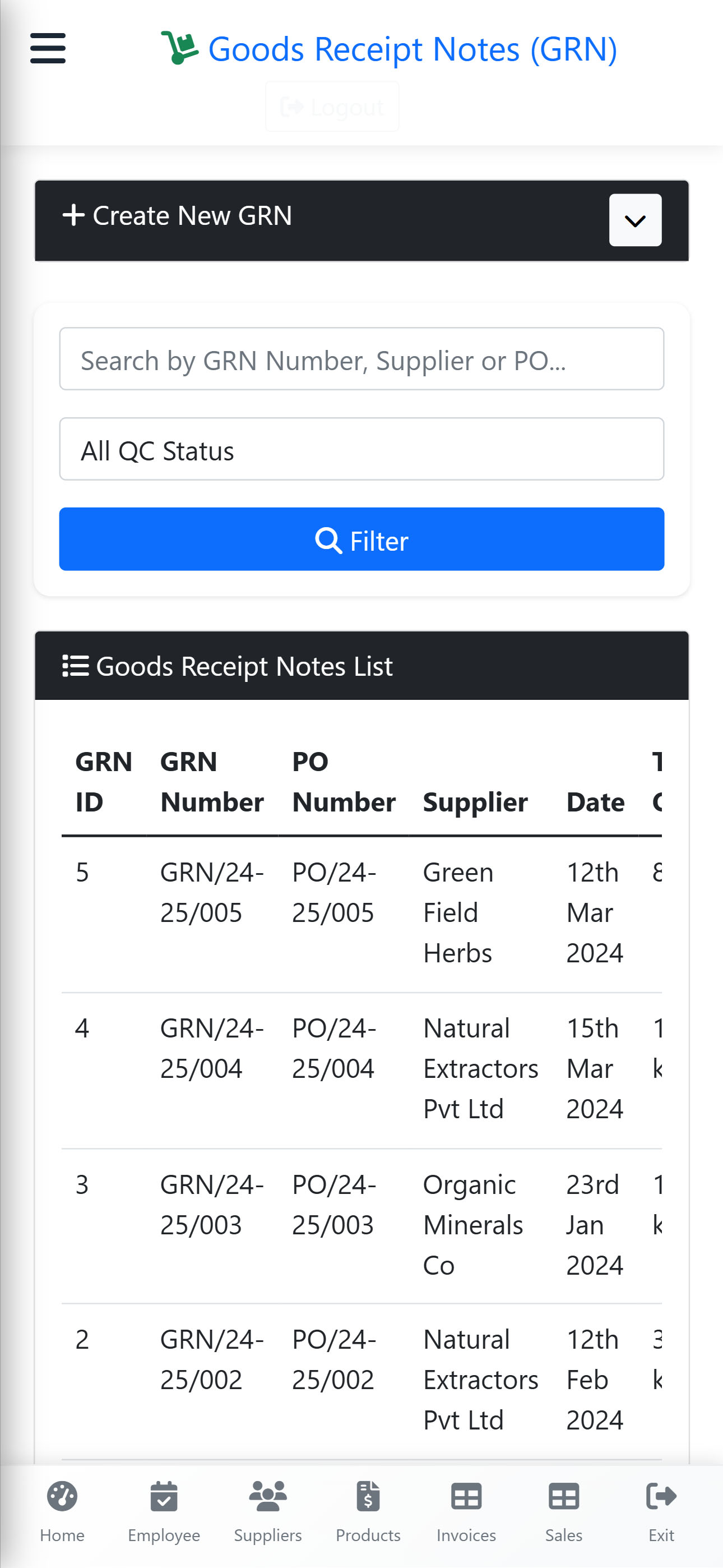Click the GRN Number column header
The image size is (723, 1568).
212,782
